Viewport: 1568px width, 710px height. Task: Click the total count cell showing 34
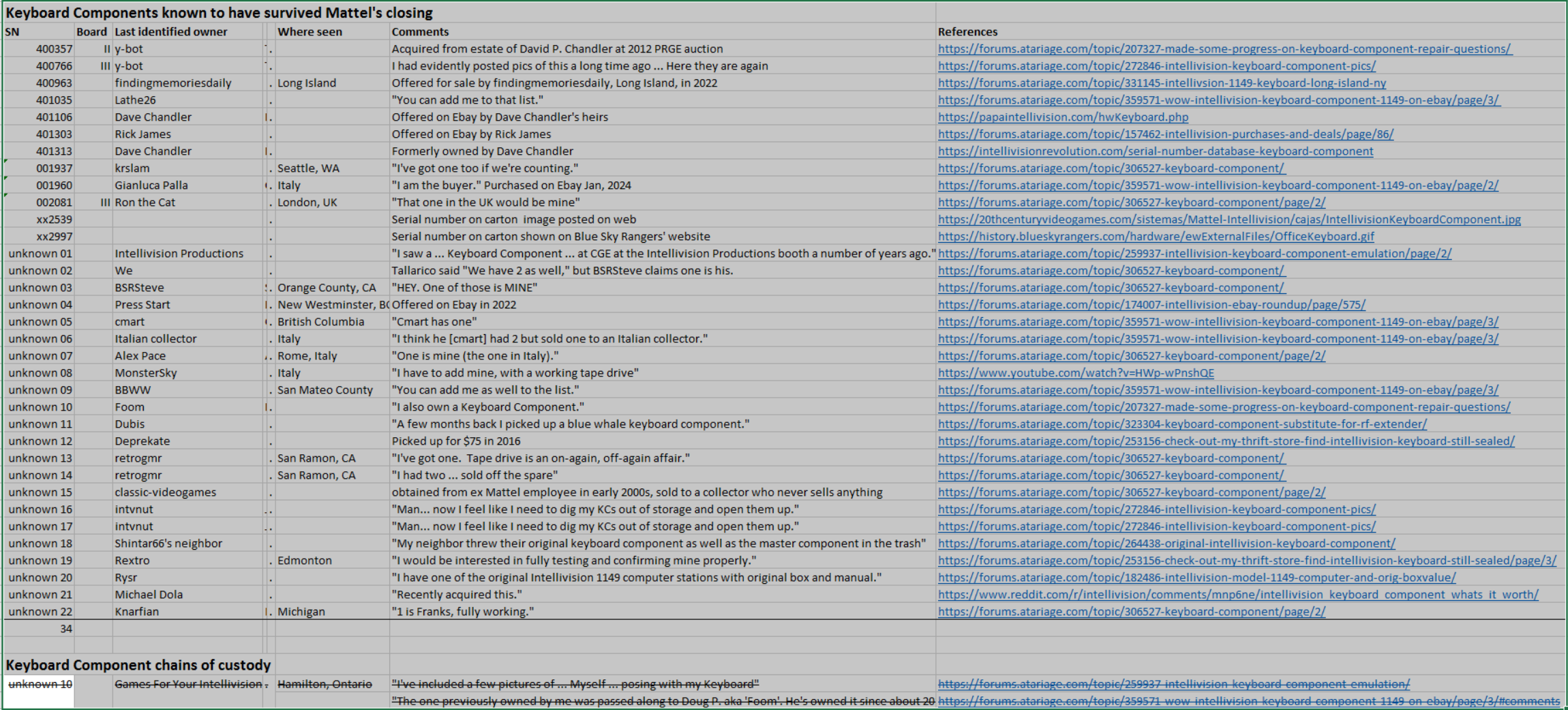(x=65, y=629)
